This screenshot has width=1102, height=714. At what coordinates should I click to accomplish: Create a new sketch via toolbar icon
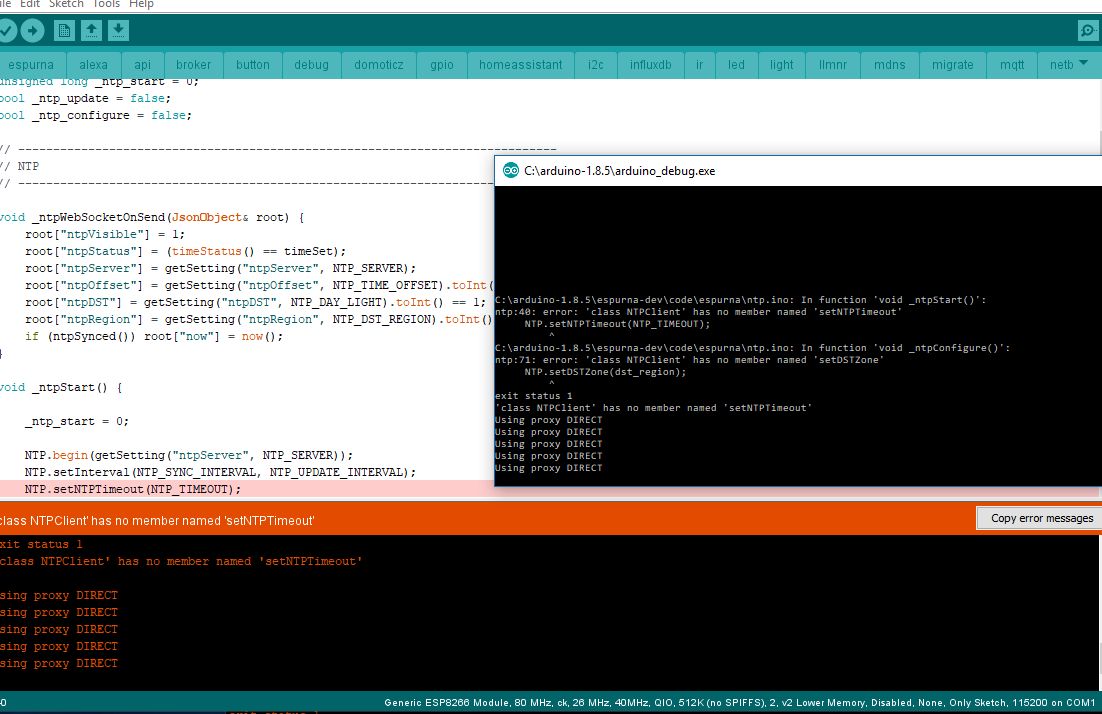(62, 30)
